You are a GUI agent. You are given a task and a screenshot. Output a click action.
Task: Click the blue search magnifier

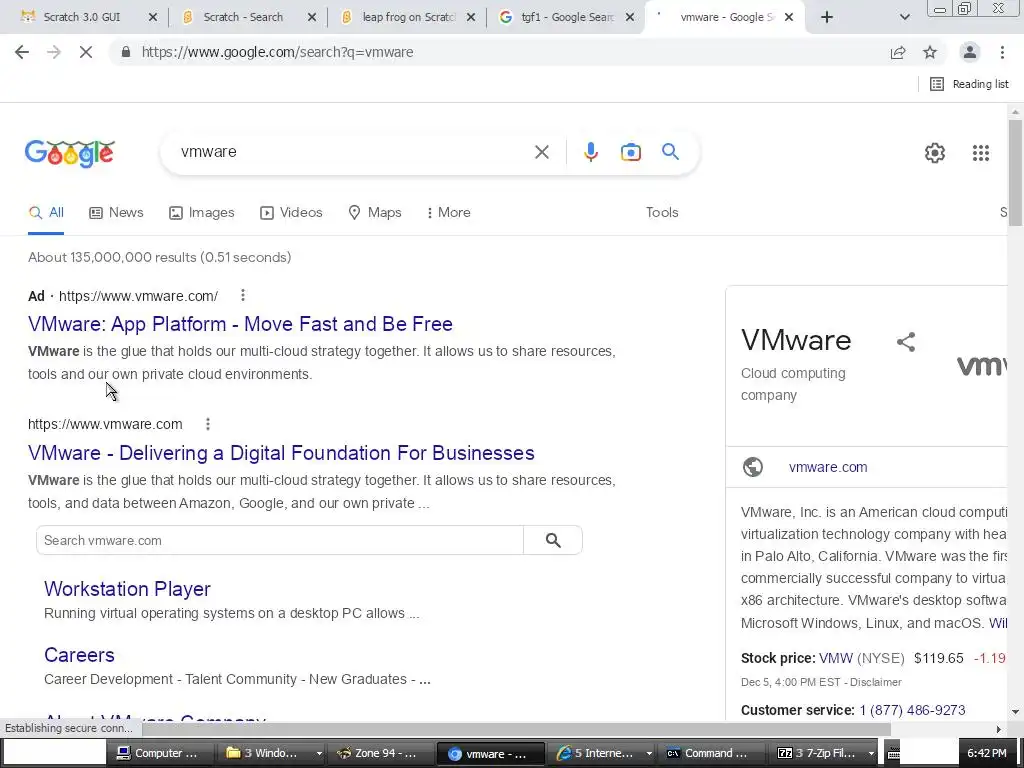click(x=670, y=152)
